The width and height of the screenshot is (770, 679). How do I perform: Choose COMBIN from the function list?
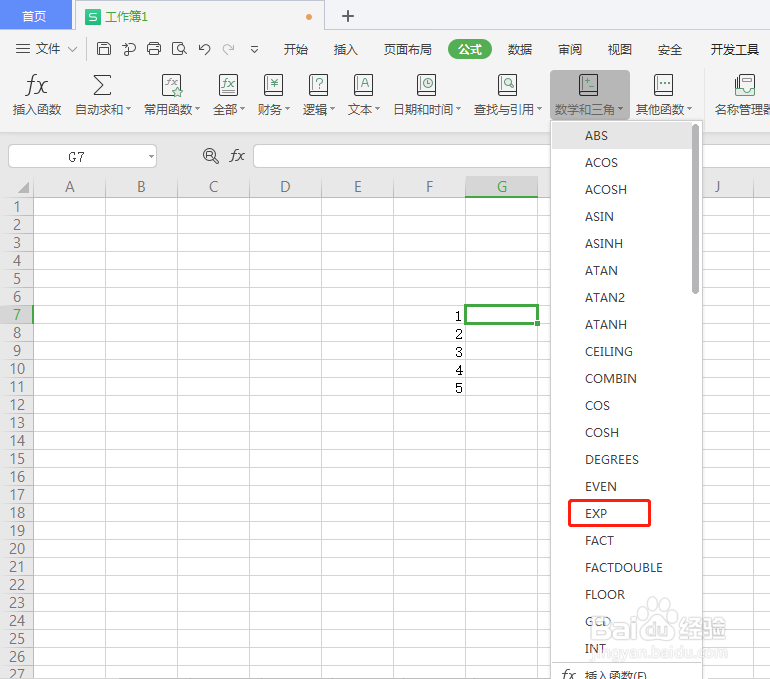pyautogui.click(x=622, y=379)
